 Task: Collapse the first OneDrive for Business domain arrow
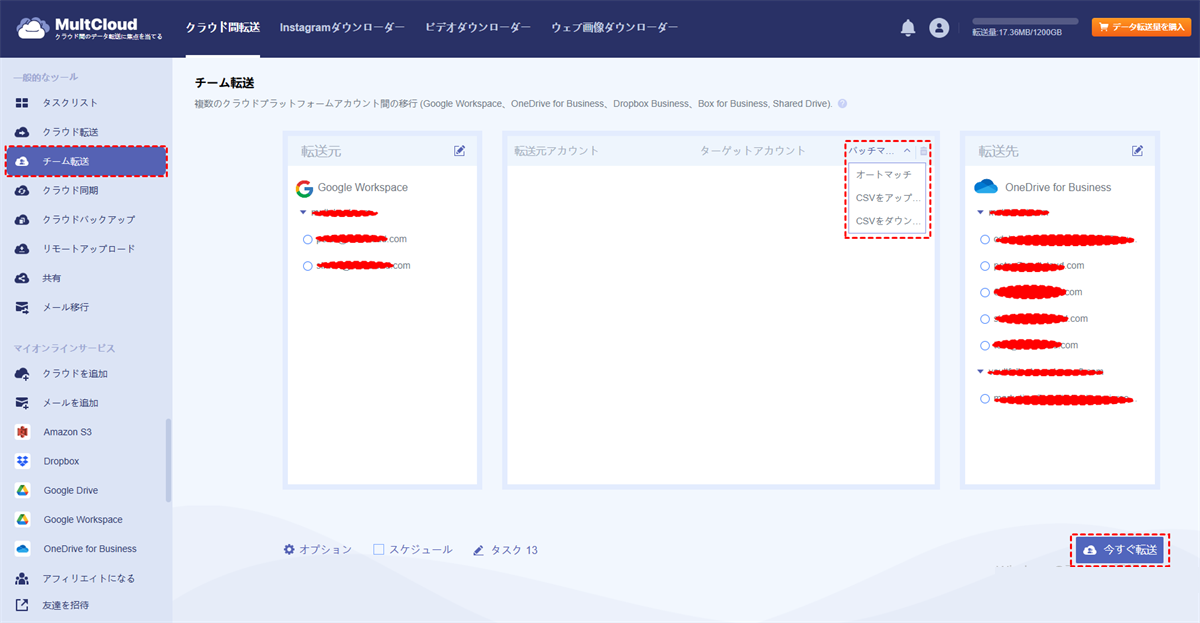(981, 212)
